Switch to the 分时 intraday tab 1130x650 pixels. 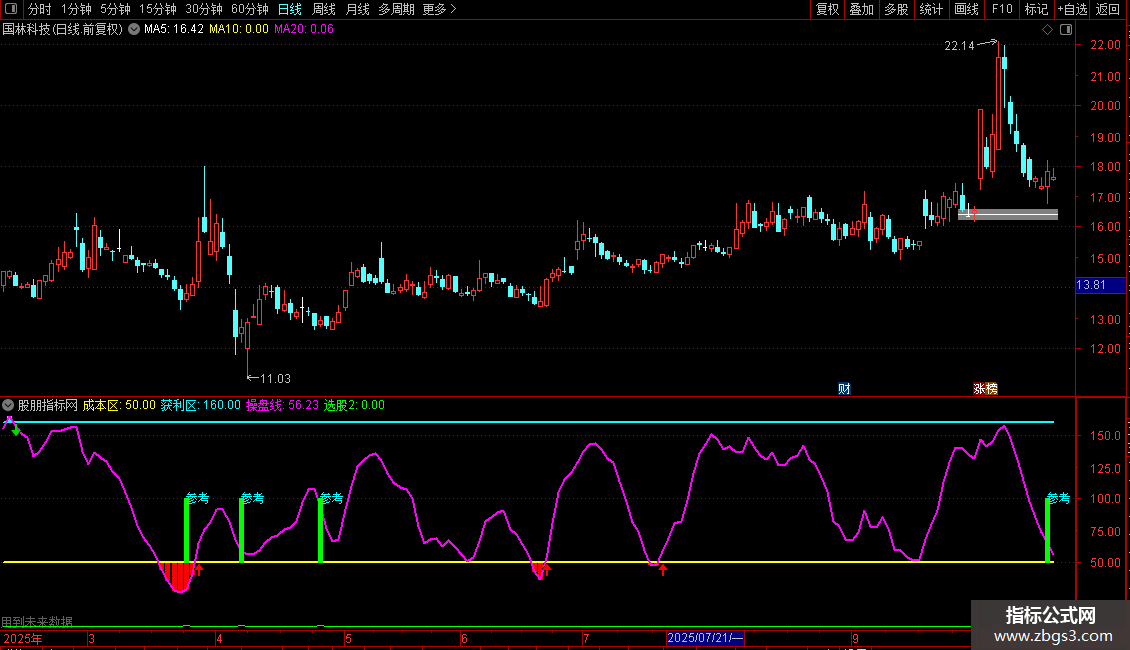[39, 9]
